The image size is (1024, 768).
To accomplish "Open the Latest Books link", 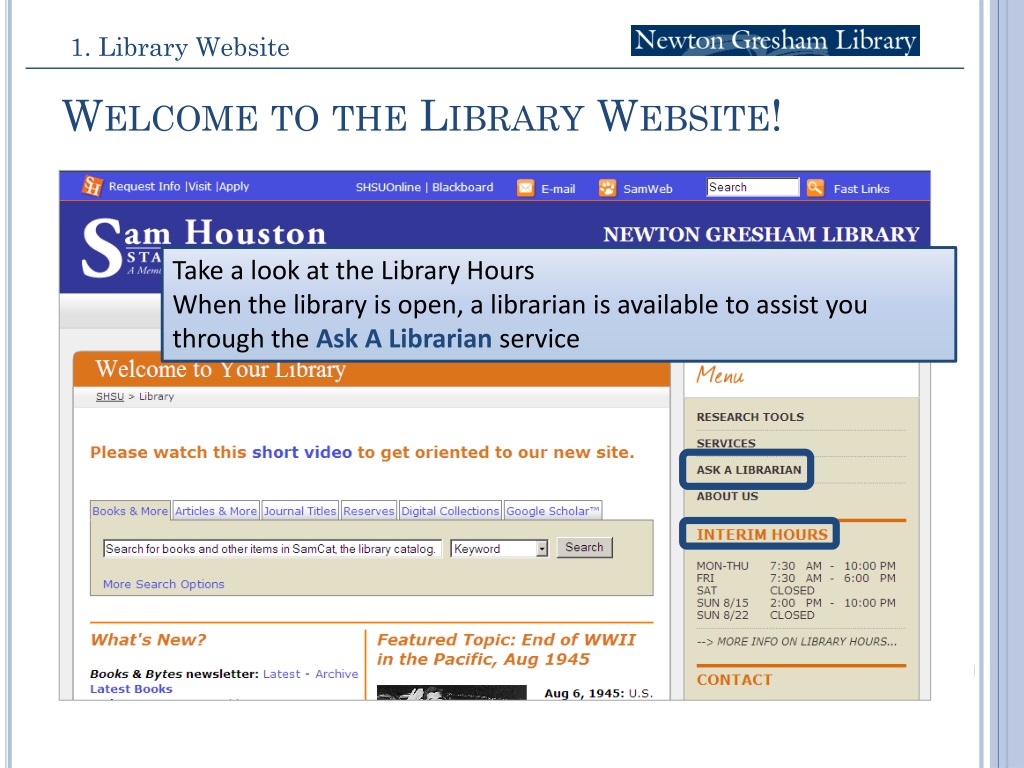I will [131, 689].
